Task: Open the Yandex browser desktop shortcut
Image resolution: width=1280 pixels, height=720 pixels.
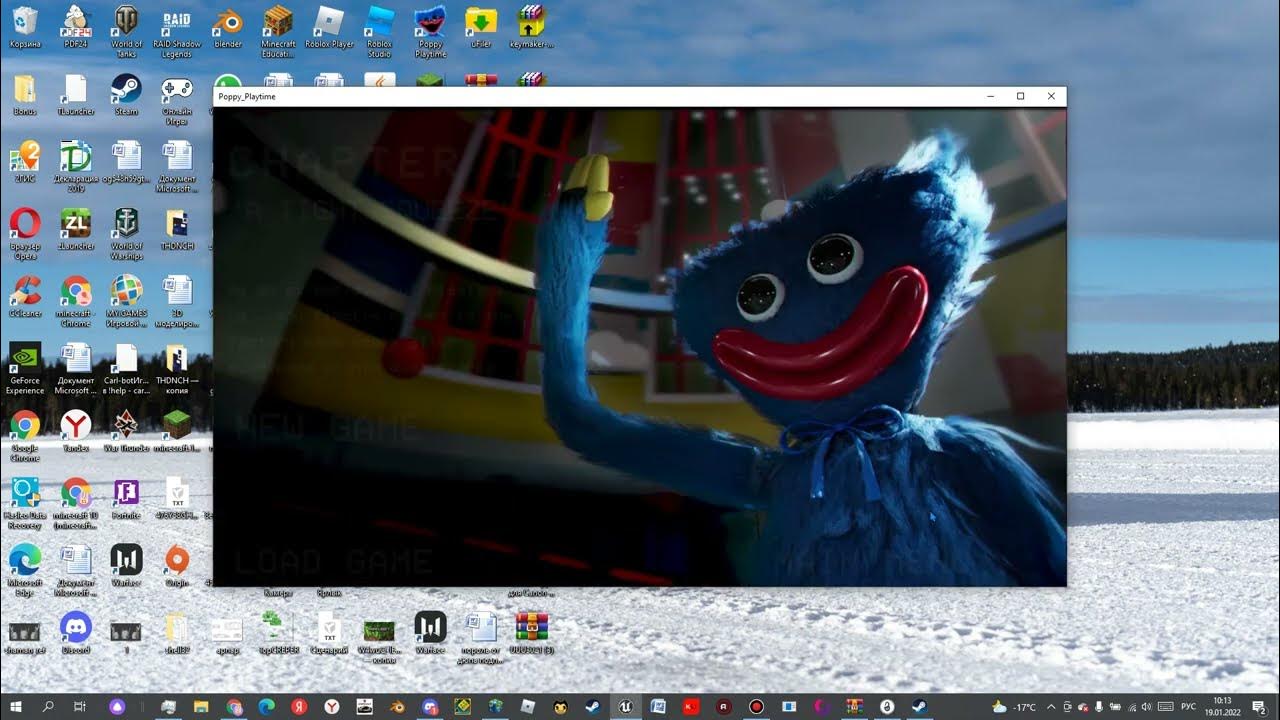Action: (x=76, y=431)
